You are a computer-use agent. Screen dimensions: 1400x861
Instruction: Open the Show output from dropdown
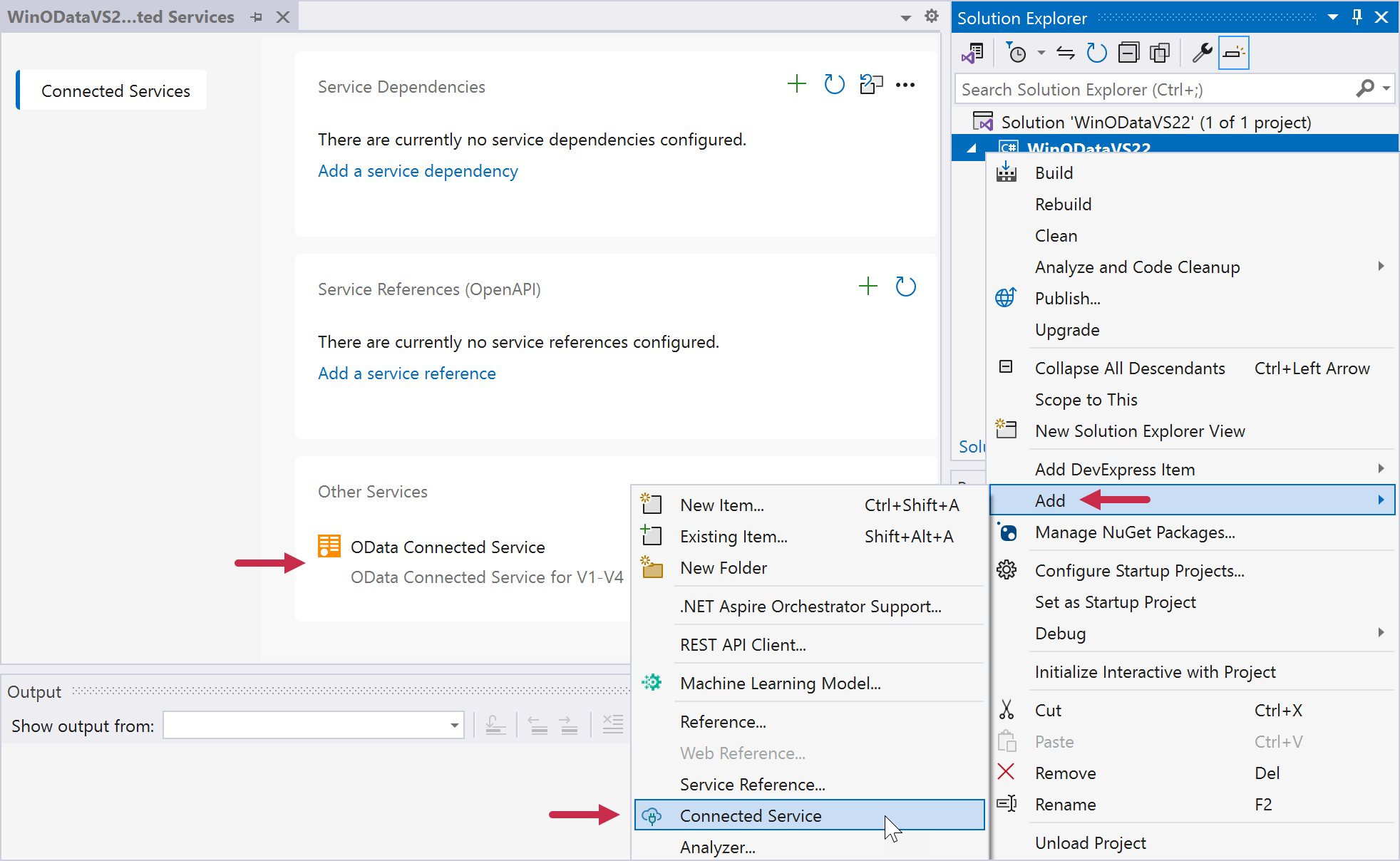click(x=454, y=726)
